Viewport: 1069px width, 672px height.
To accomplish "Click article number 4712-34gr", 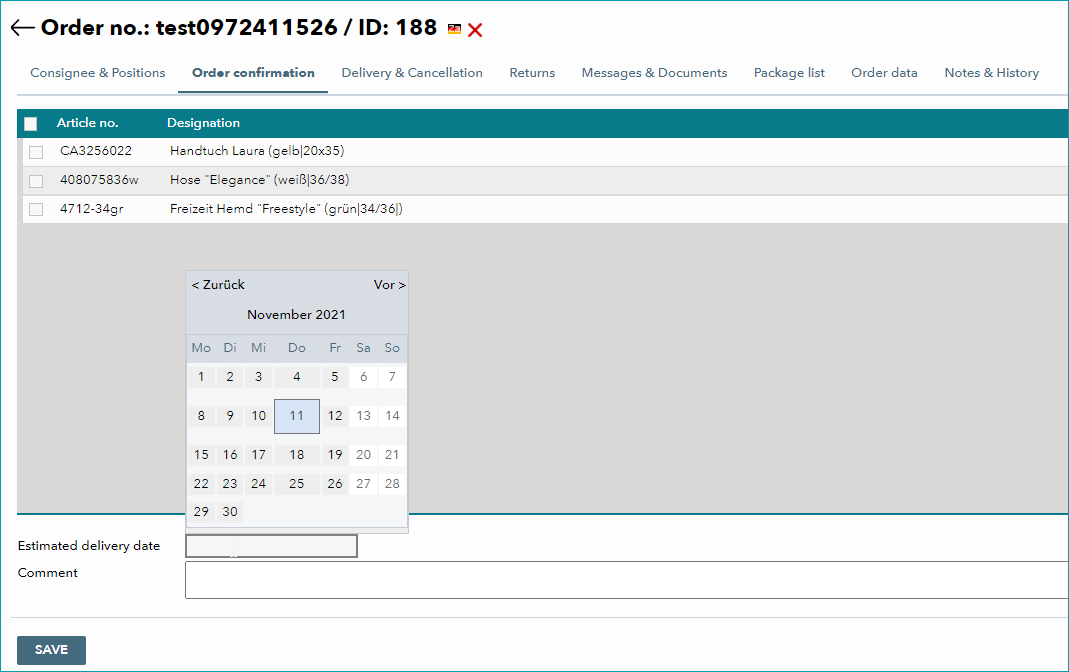I will coord(91,209).
